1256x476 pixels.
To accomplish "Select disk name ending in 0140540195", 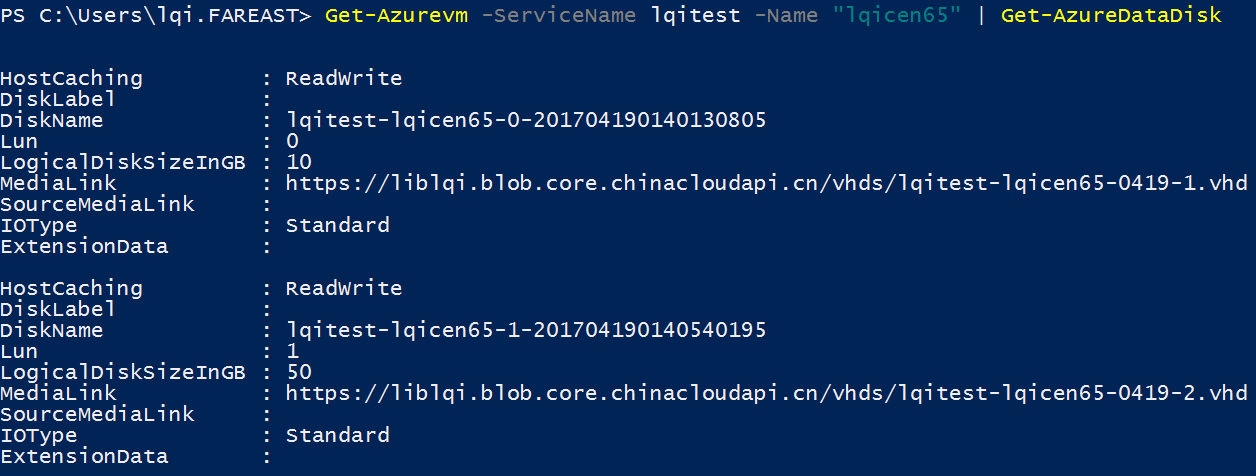I will [x=526, y=330].
